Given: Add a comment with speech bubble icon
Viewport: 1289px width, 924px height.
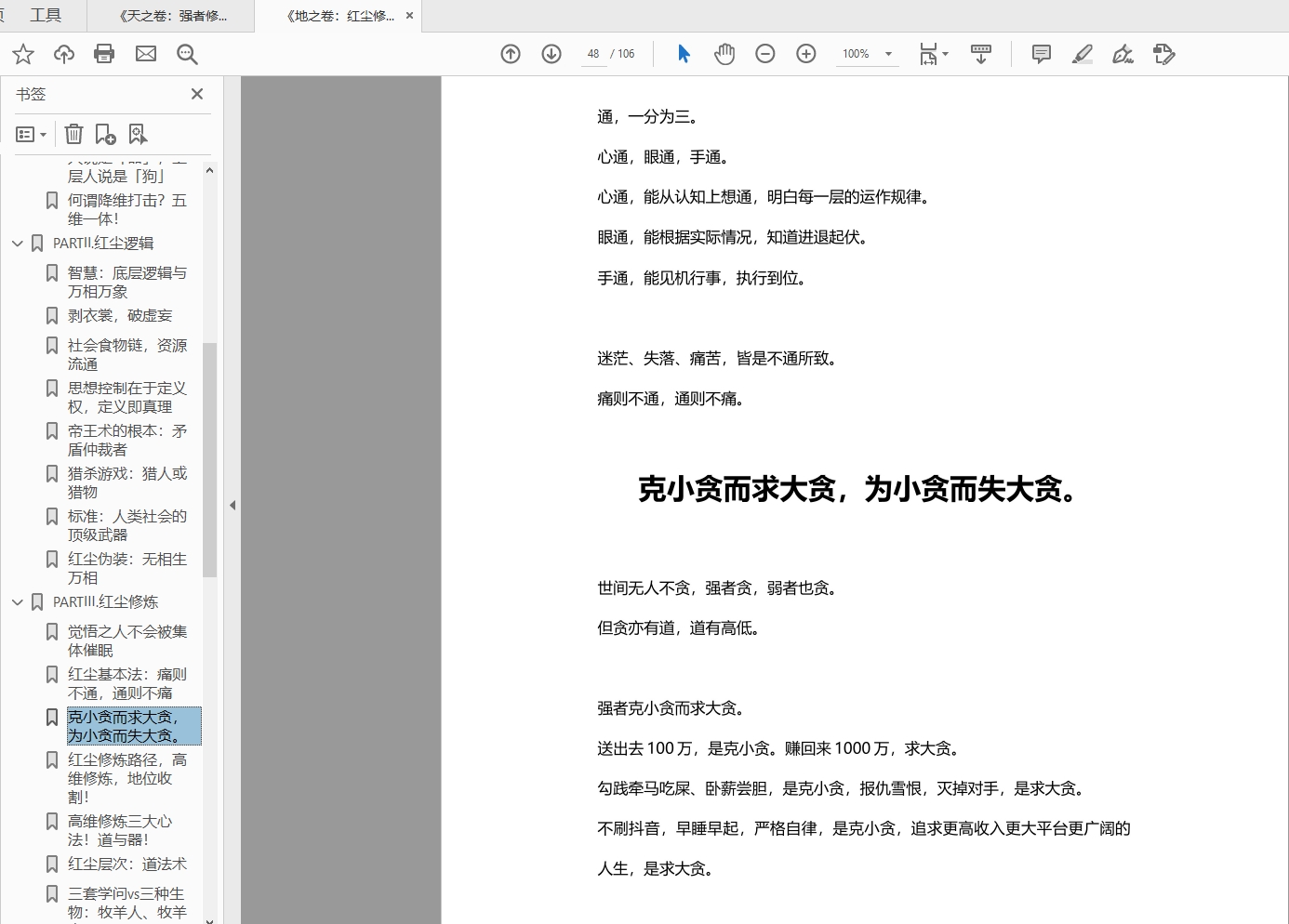Looking at the screenshot, I should [1042, 54].
